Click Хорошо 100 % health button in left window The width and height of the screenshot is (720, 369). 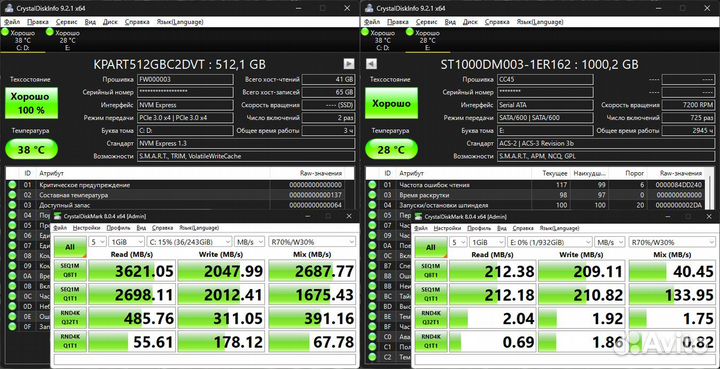pos(32,103)
